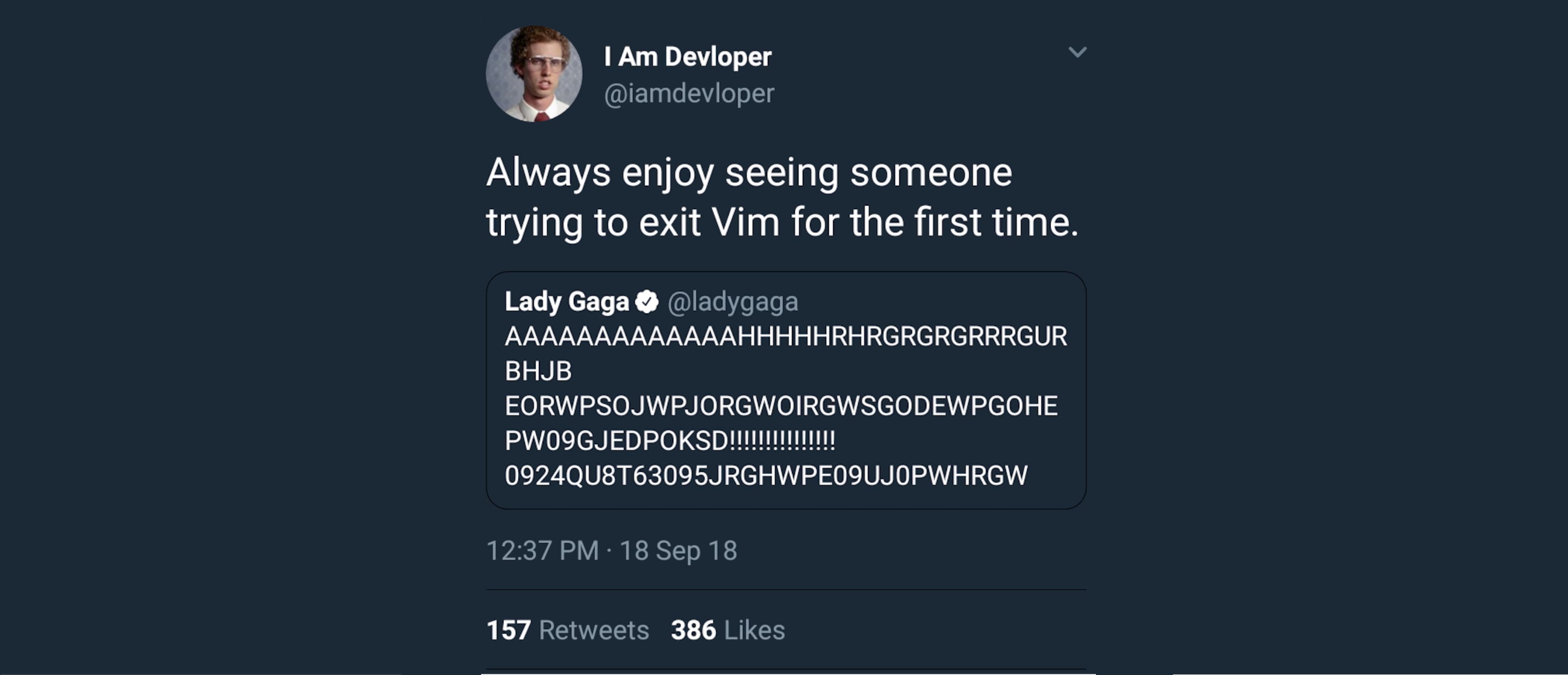Click the 0924QU8T63095 line of quoted tweet
Image resolution: width=1568 pixels, height=675 pixels.
coord(766,475)
